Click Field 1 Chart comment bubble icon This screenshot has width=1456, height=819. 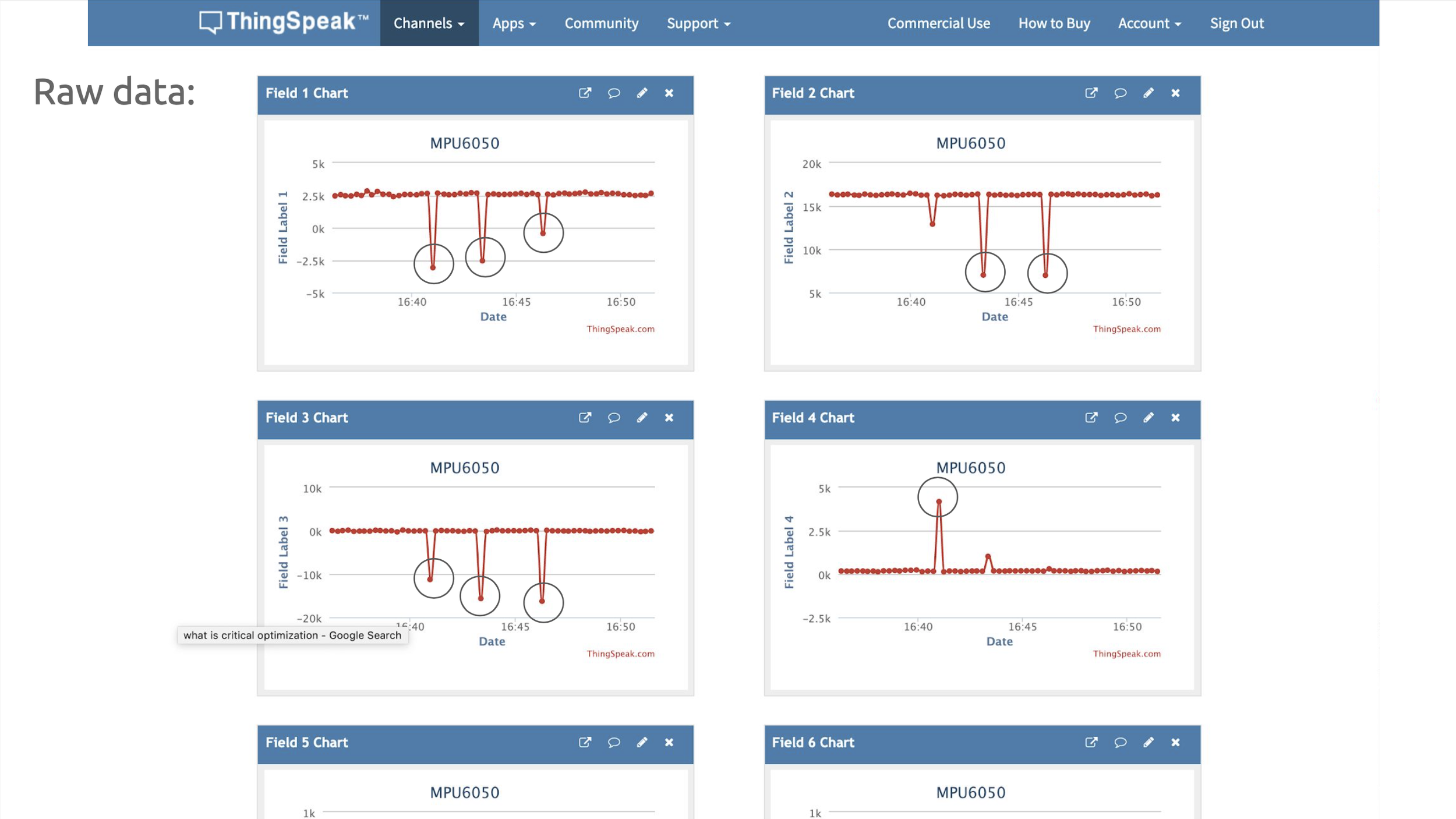tap(613, 93)
